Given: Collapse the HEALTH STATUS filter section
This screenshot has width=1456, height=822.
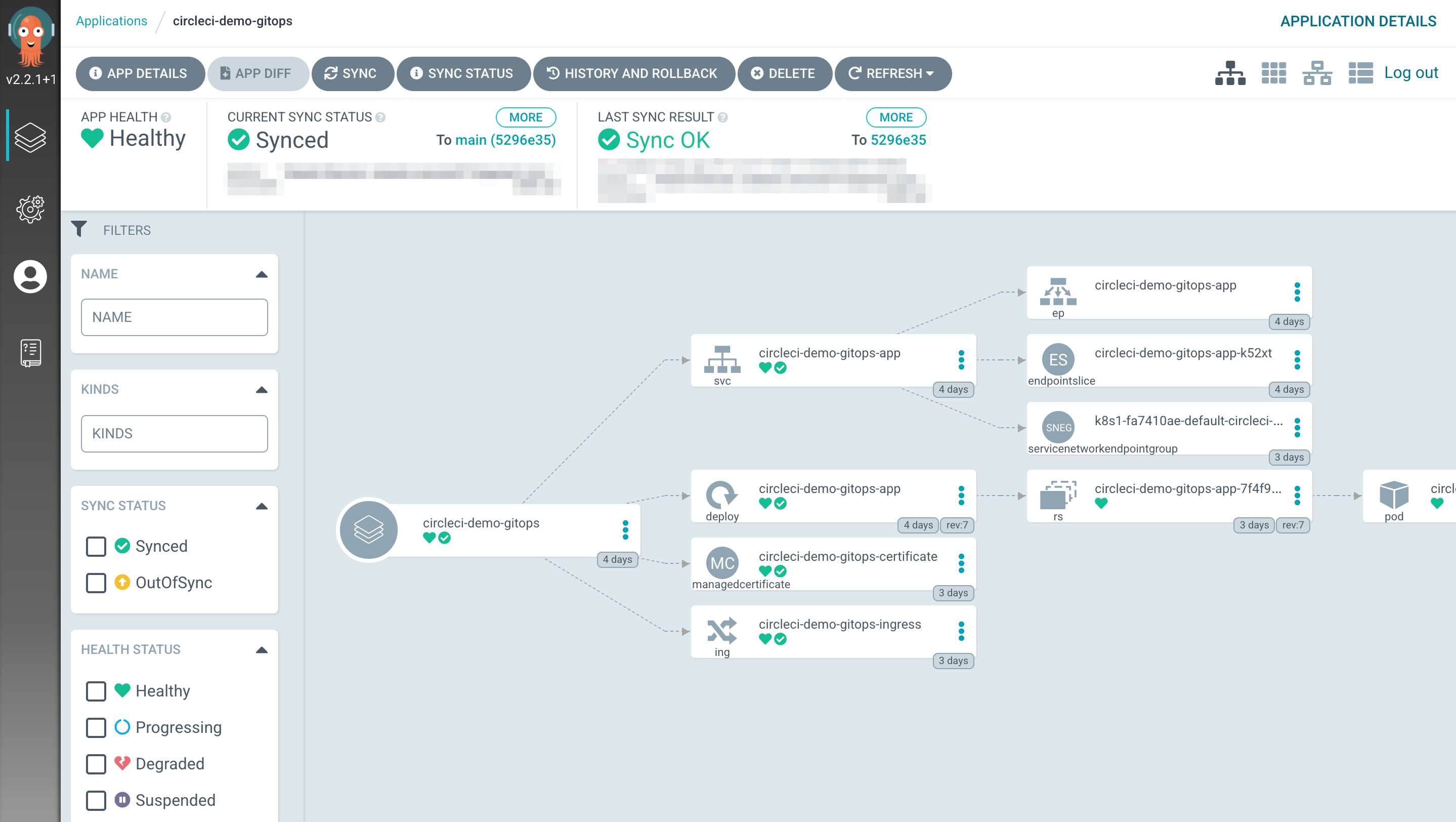Looking at the screenshot, I should pos(261,649).
